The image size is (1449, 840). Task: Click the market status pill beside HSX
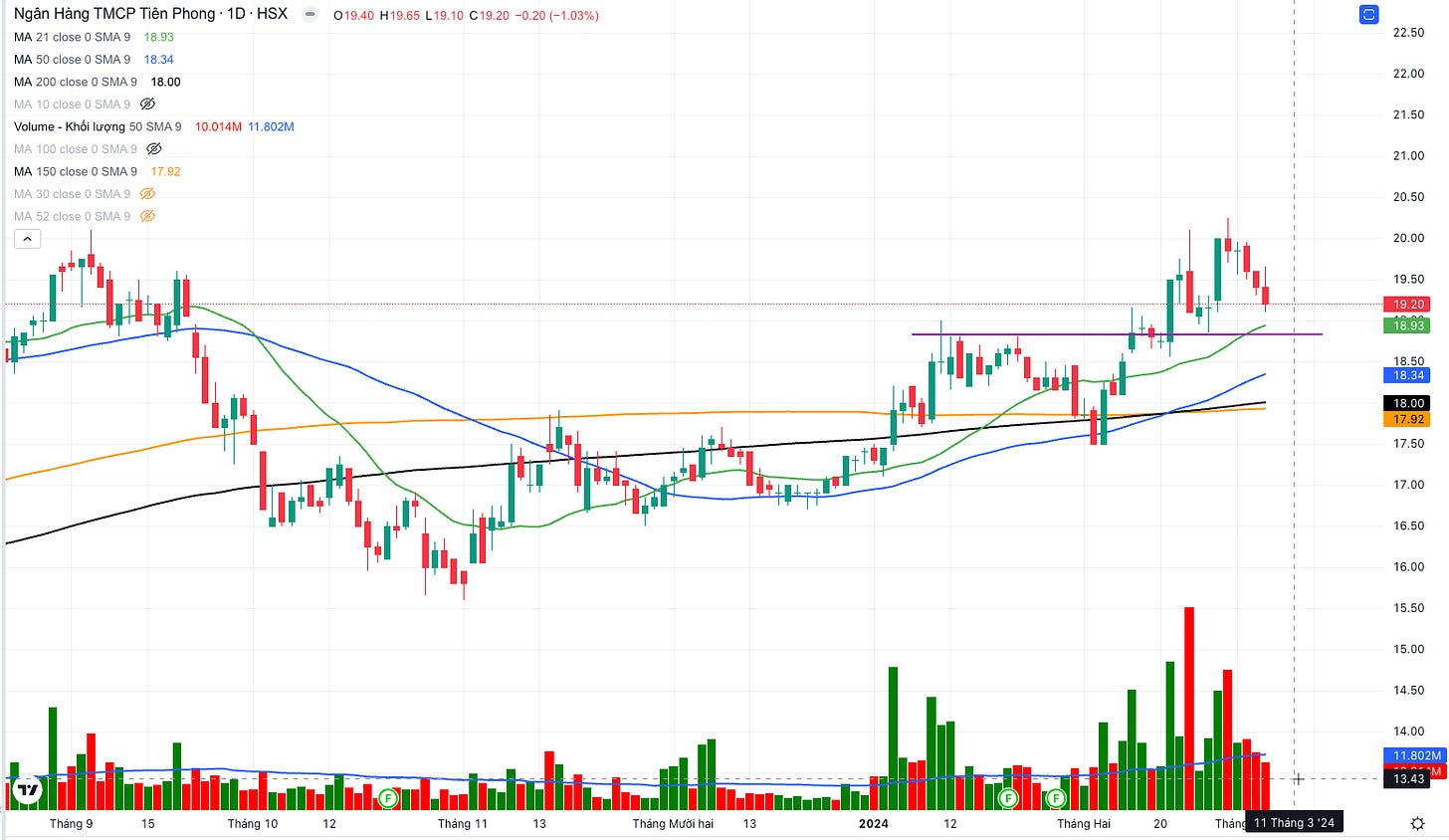coord(311,14)
